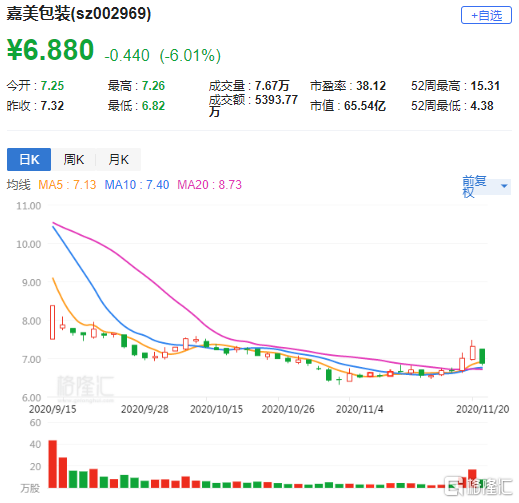Click 昨收 value 7.32
This screenshot has height=503, width=519.
coord(52,106)
